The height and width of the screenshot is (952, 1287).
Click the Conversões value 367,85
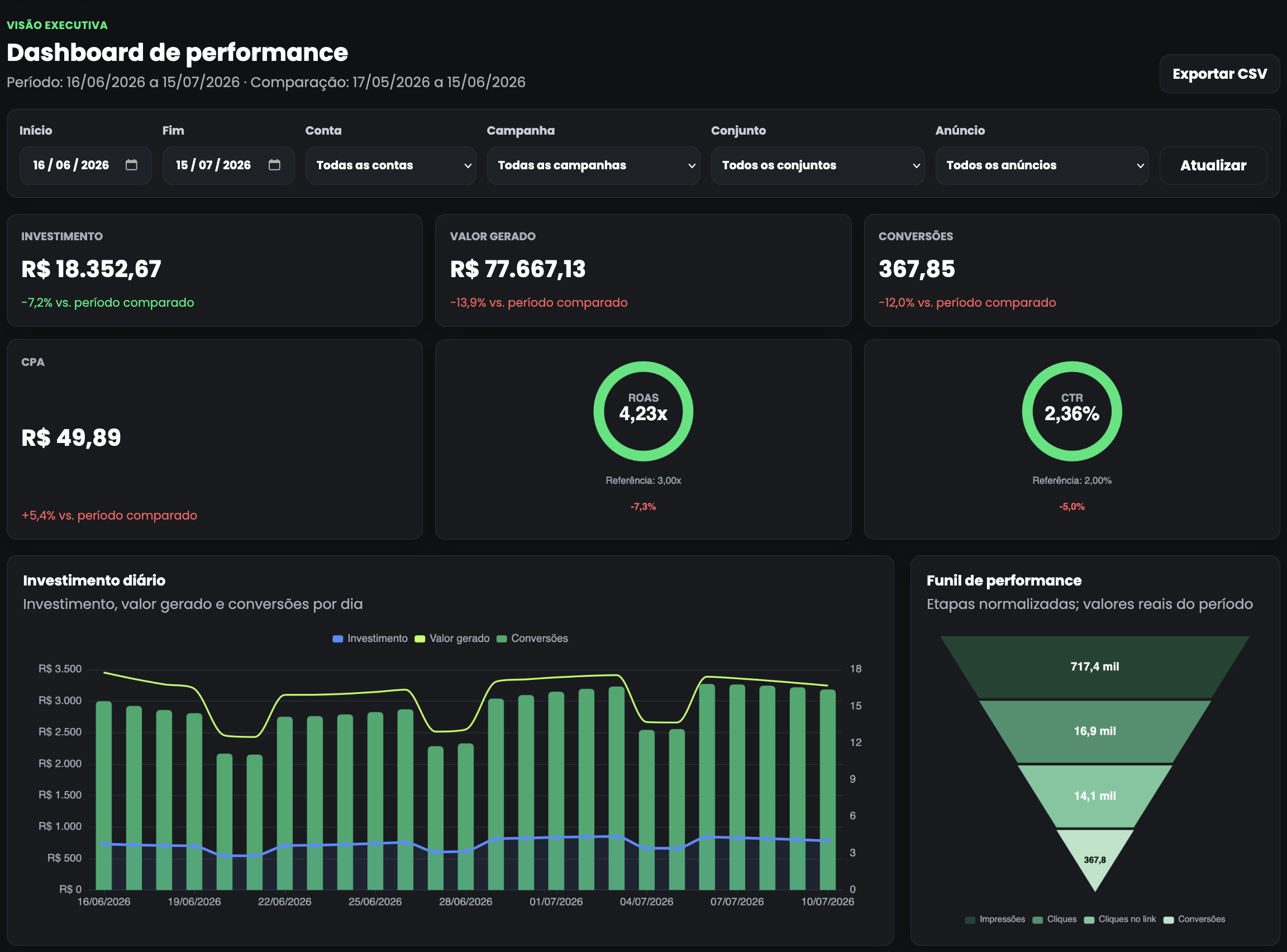coord(917,269)
